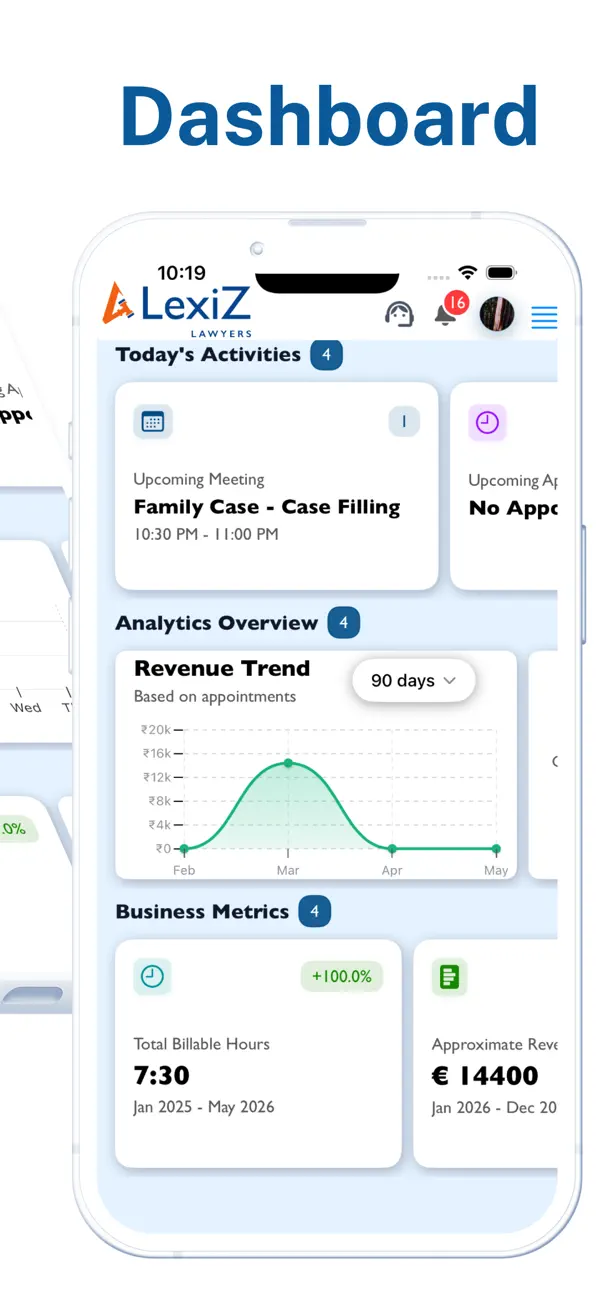Click the Business Metrics count badge
This screenshot has width=599, height=1300.
click(x=314, y=912)
